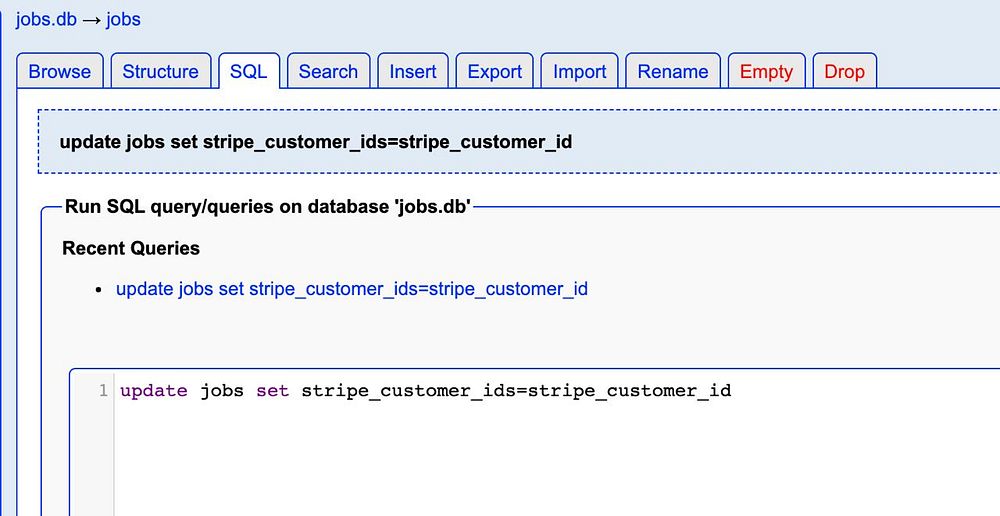Switch to the Browse tab
This screenshot has width=1000, height=516.
coord(60,72)
